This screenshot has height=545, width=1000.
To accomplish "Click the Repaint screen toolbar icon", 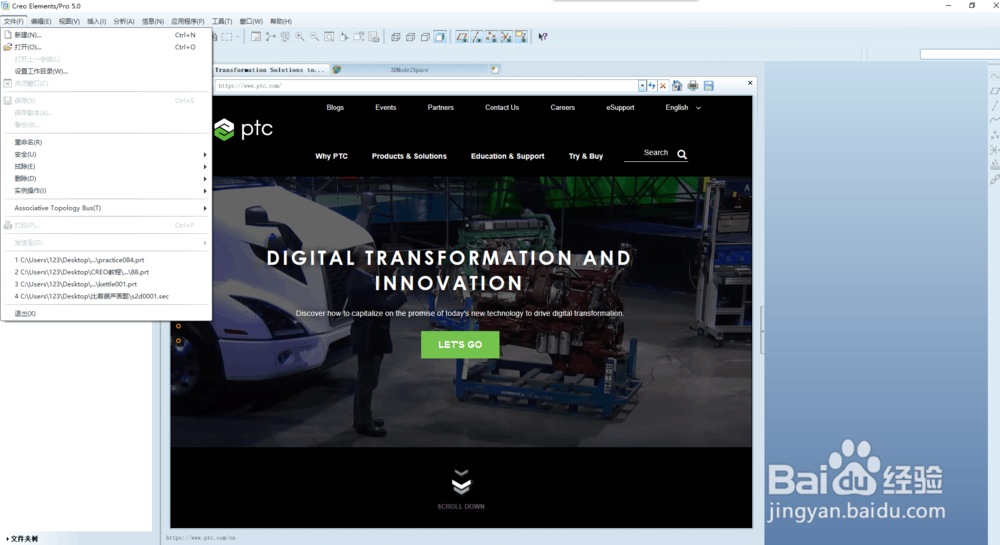I will pyautogui.click(x=256, y=37).
